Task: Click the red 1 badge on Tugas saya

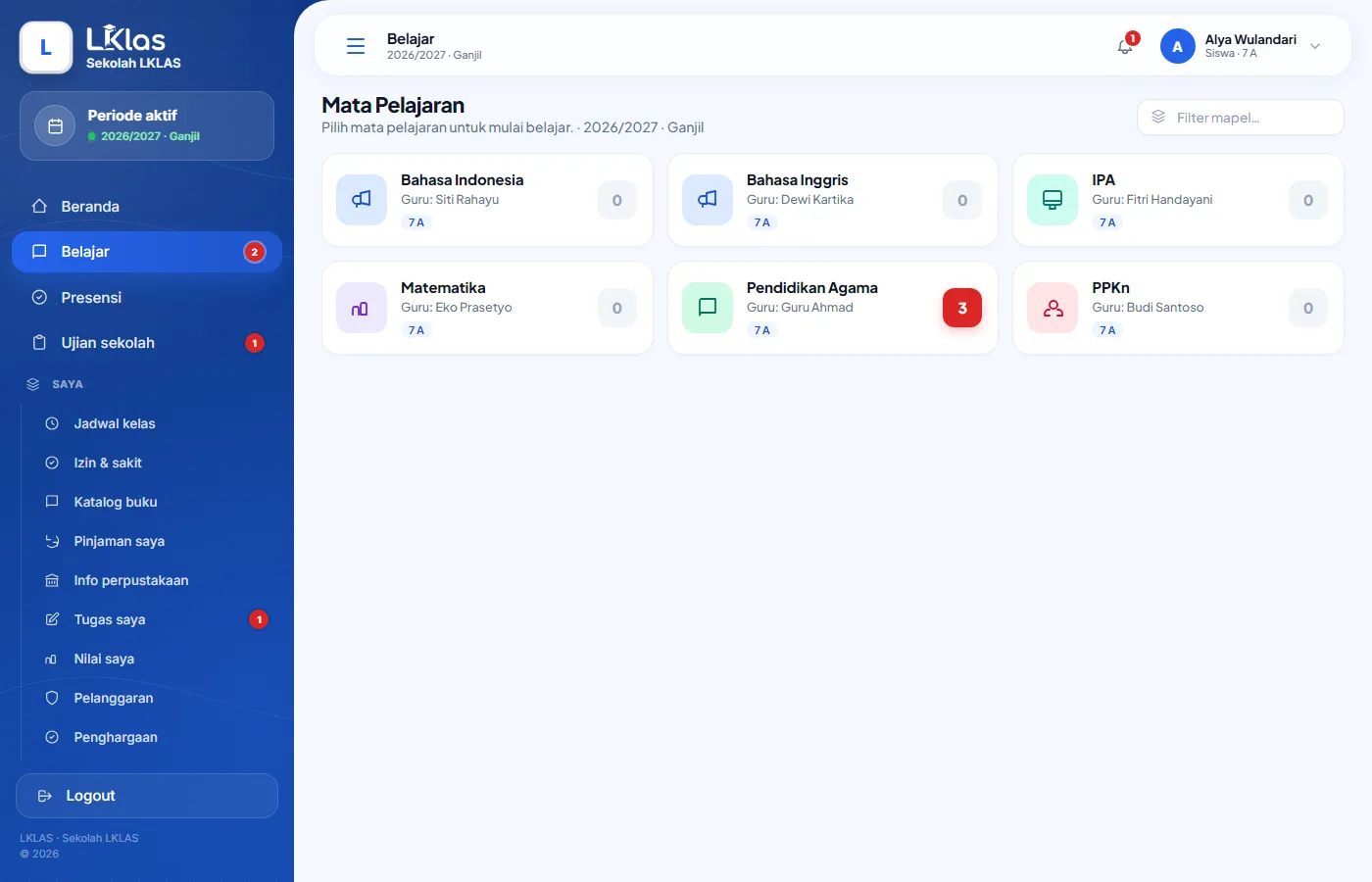Action: click(x=259, y=619)
